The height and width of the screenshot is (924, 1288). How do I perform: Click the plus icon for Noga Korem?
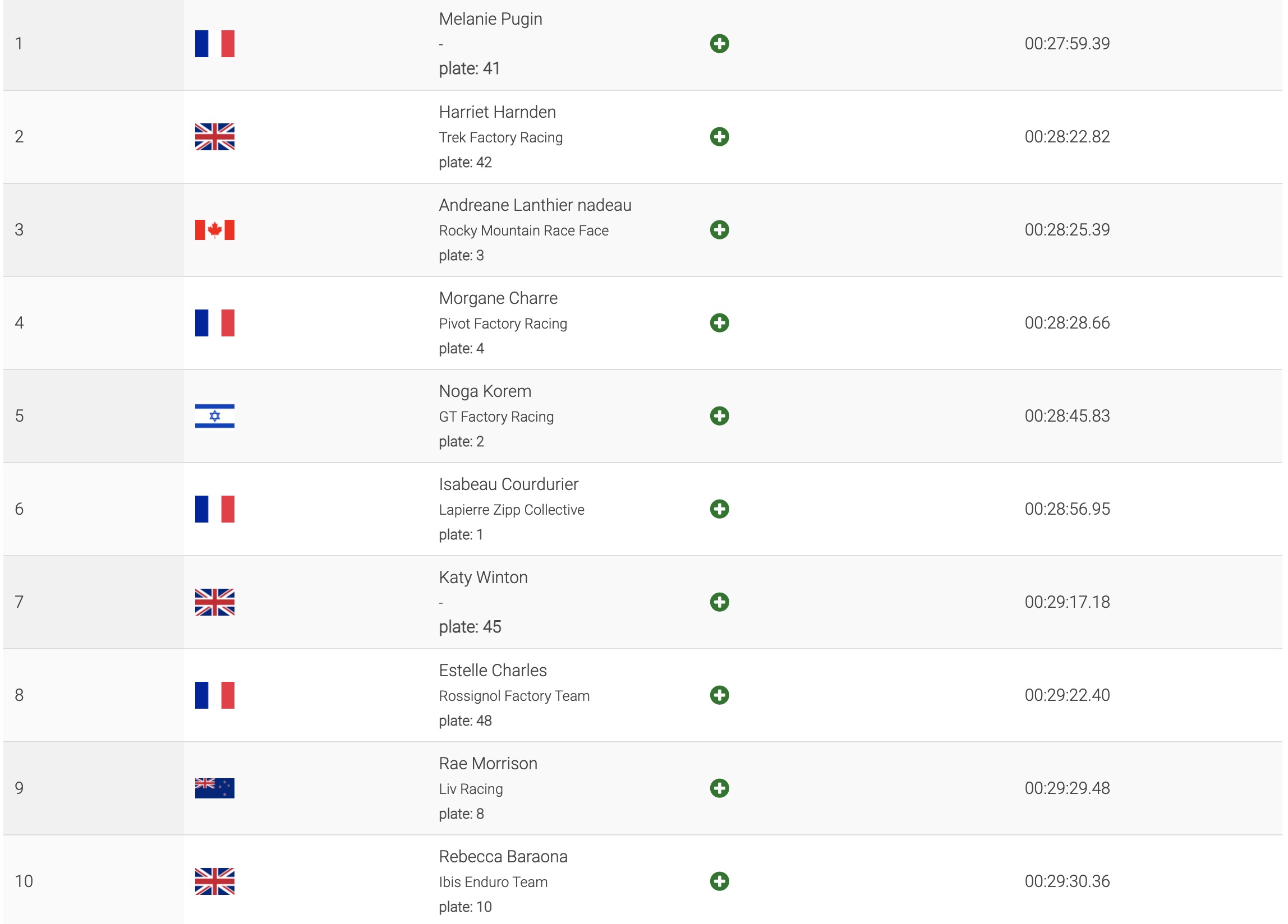pyautogui.click(x=719, y=416)
